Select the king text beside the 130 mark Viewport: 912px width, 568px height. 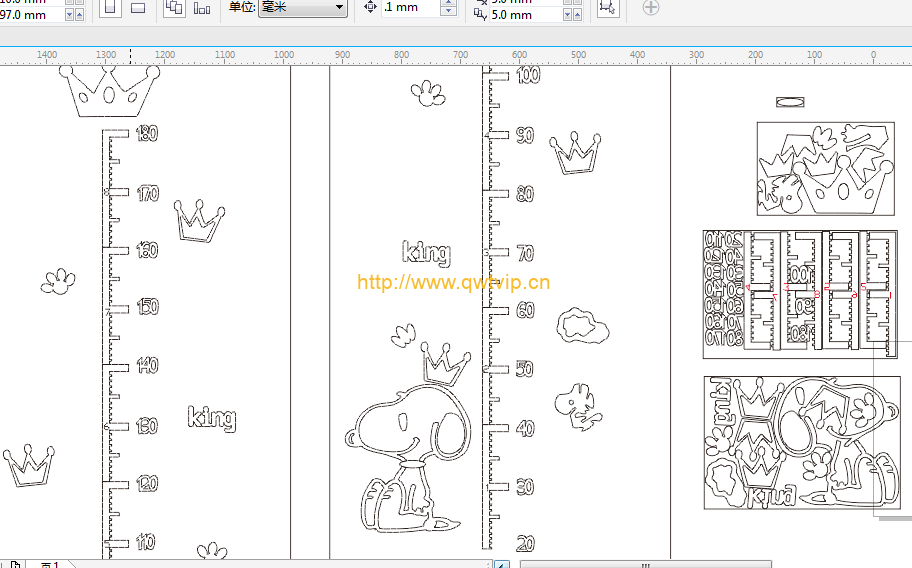coord(212,417)
